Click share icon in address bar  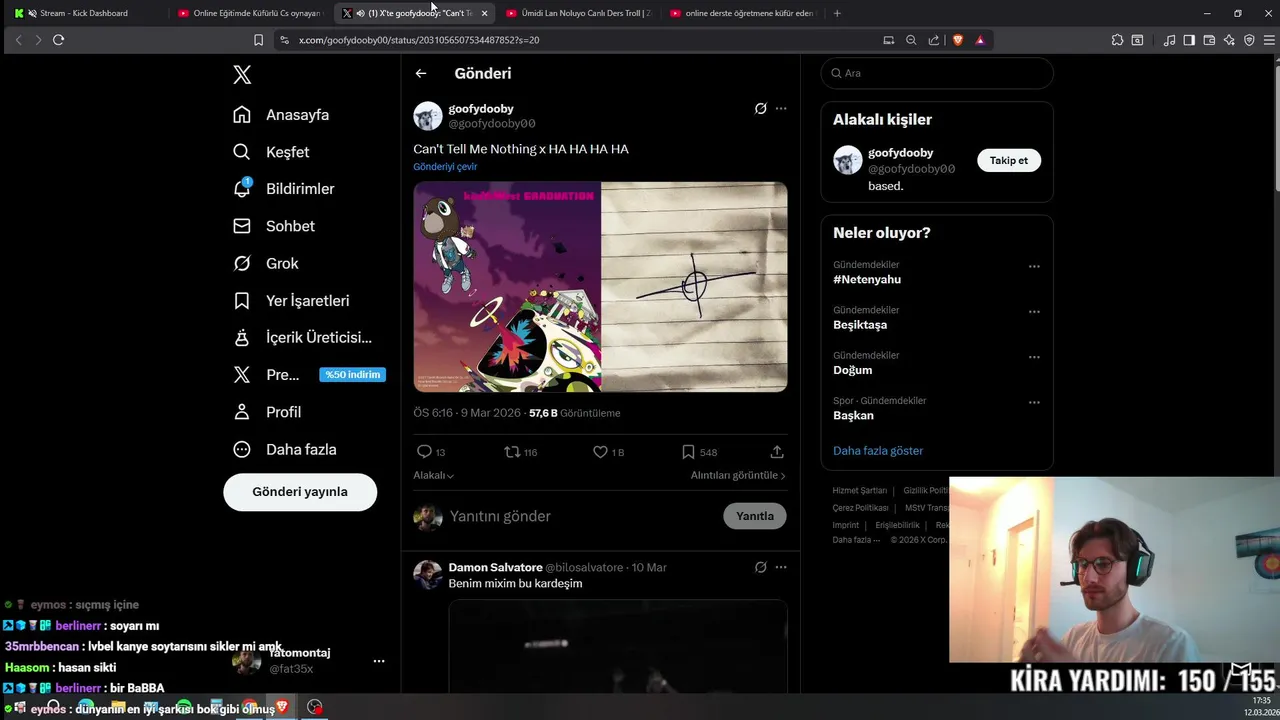[934, 40]
